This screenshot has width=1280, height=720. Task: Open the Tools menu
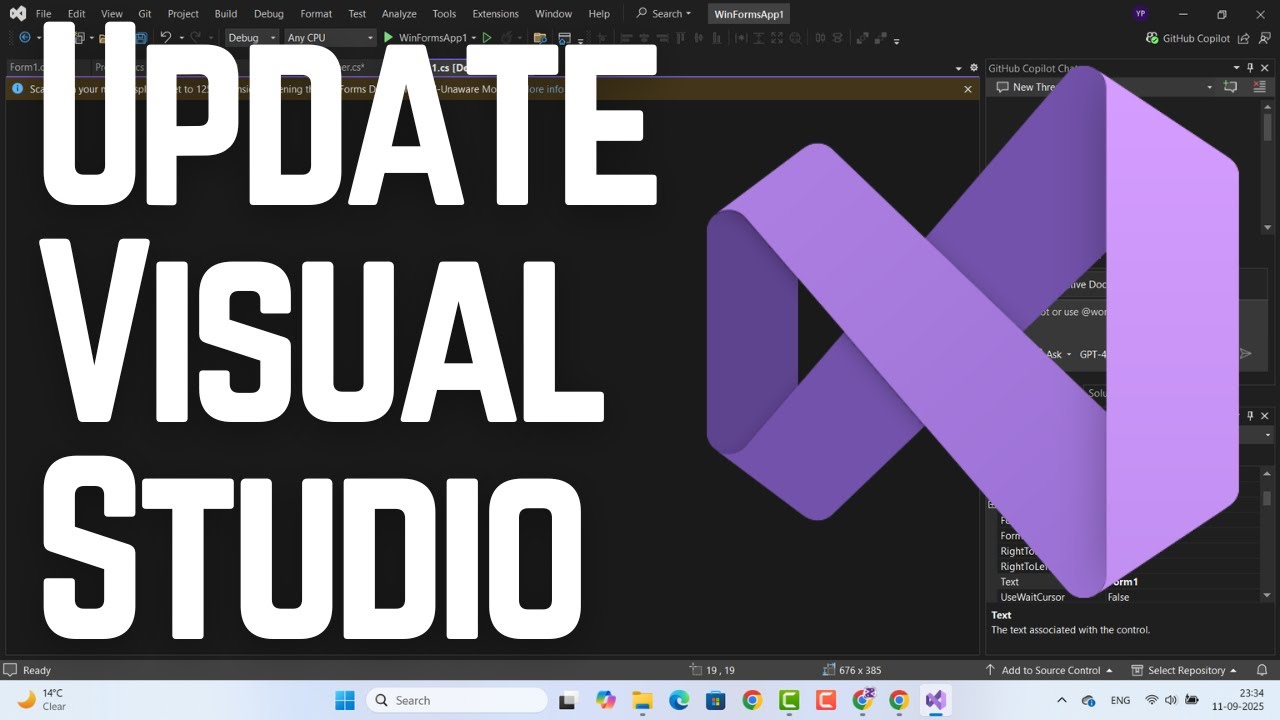tap(444, 14)
